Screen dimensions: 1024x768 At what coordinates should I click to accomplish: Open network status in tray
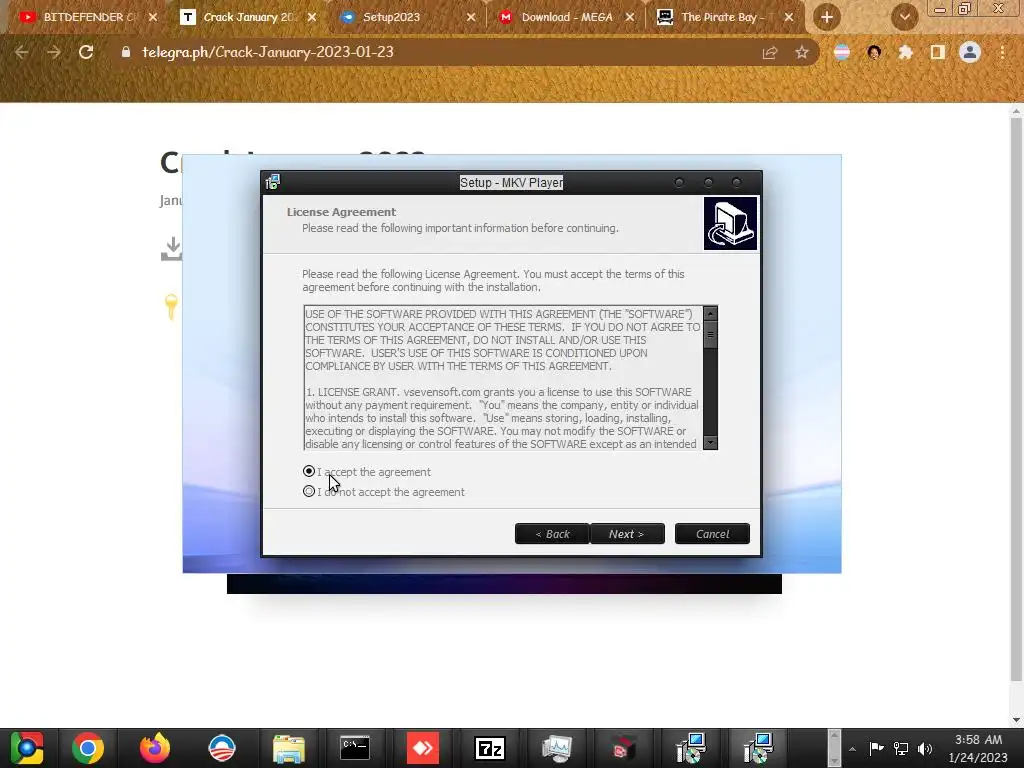(901, 748)
